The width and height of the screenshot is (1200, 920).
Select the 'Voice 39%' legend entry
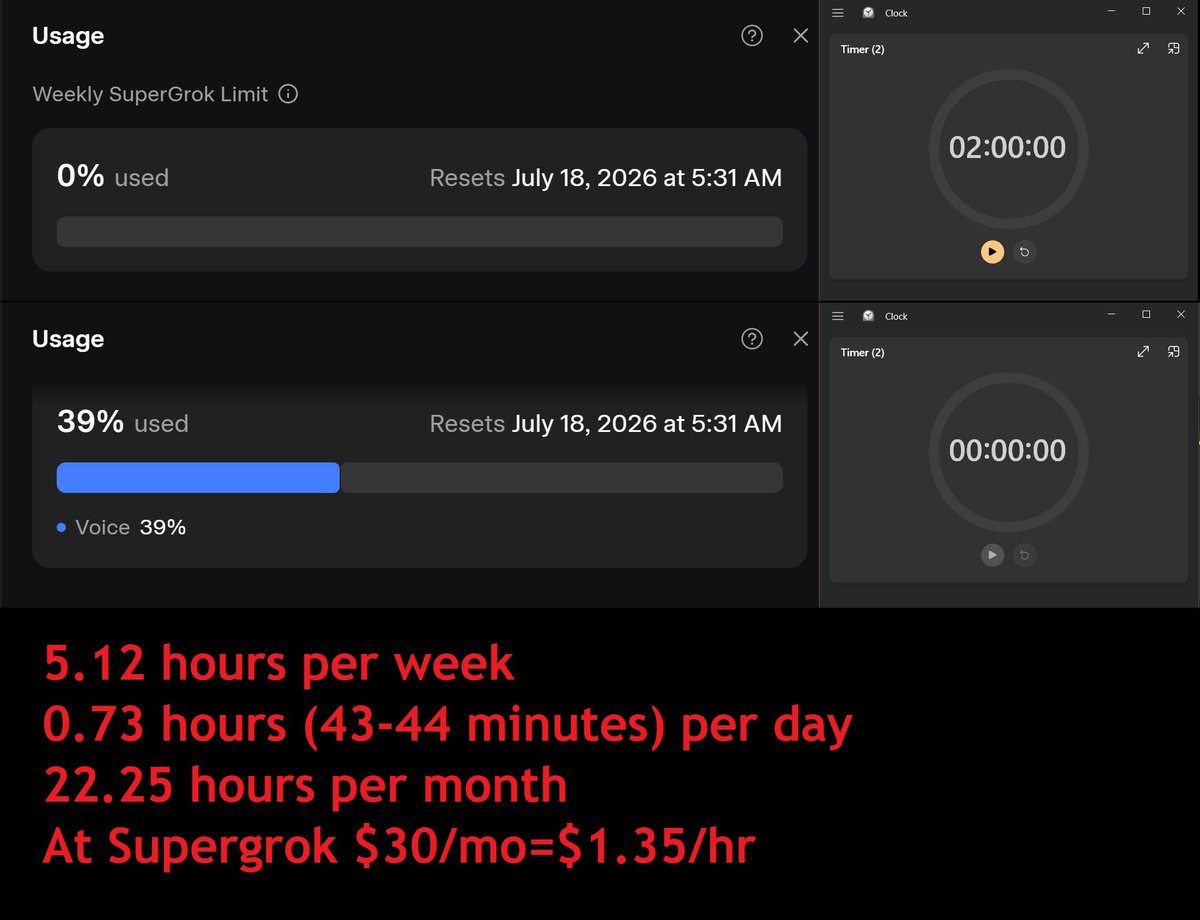121,528
